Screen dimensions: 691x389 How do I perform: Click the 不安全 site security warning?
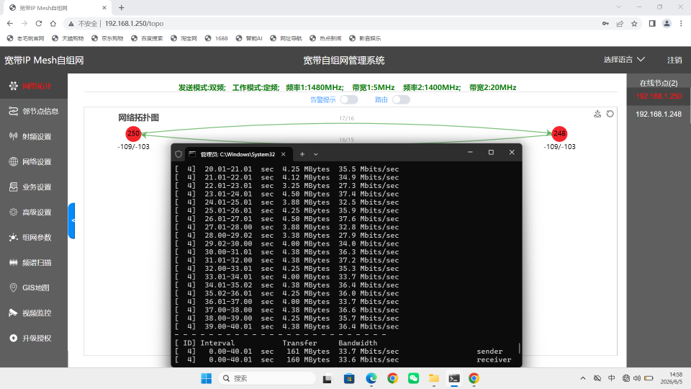point(83,23)
